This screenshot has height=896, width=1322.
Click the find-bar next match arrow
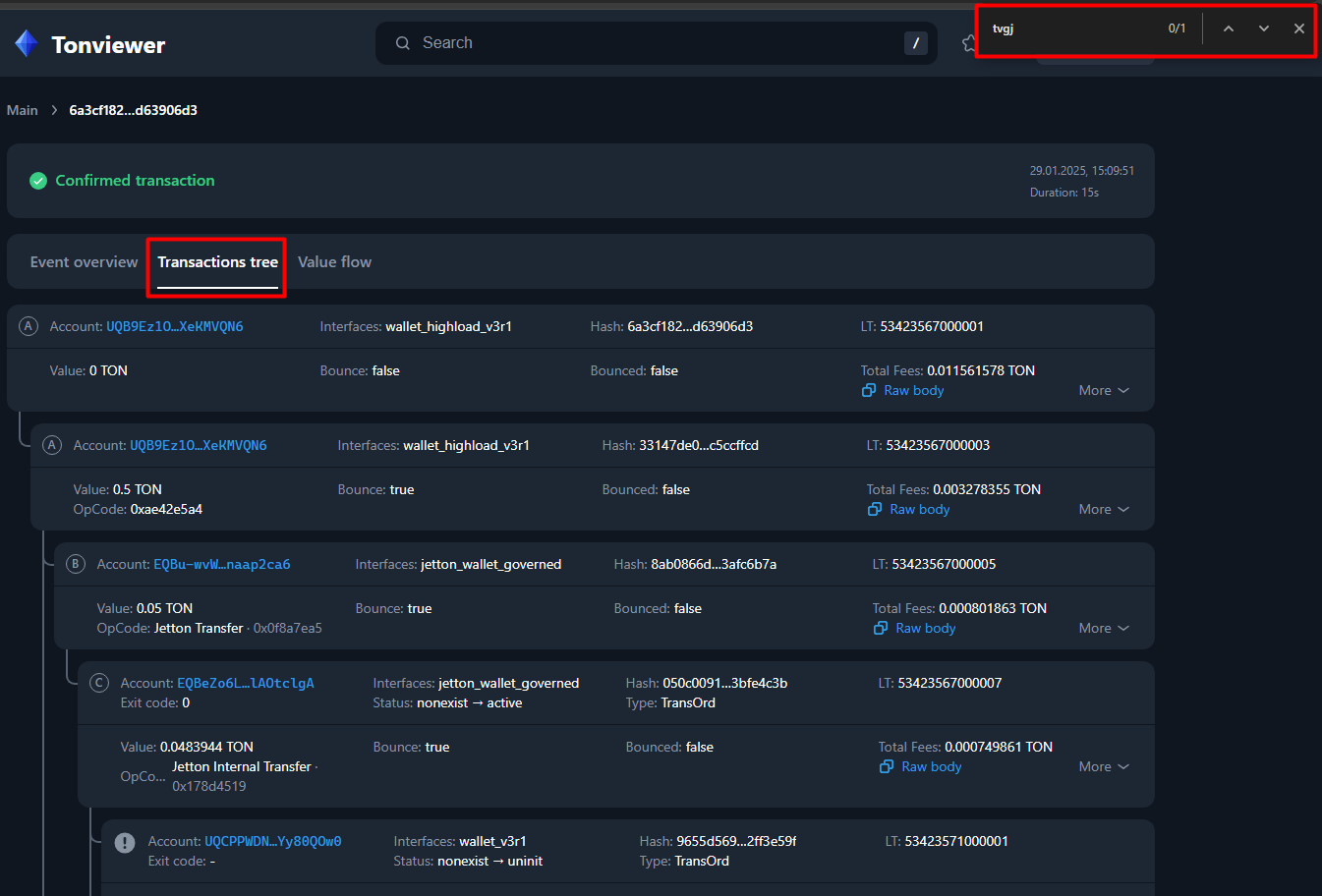tap(1264, 28)
